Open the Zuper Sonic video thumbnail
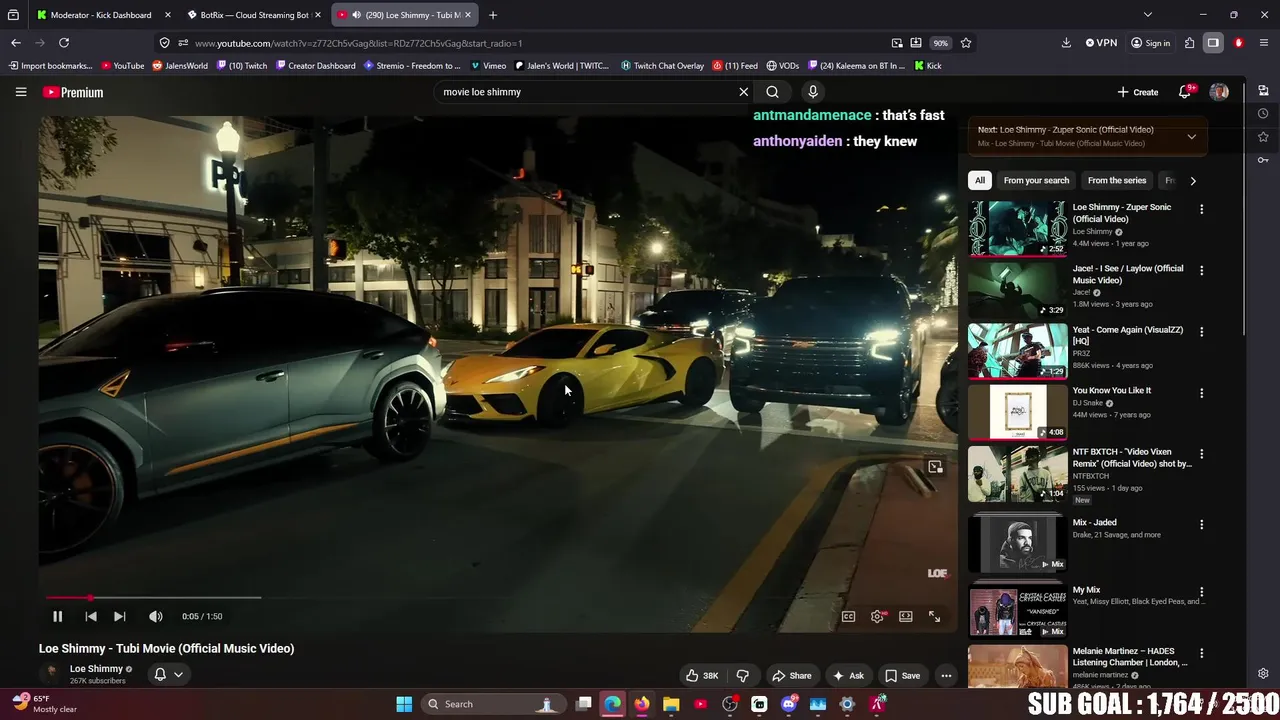Image resolution: width=1280 pixels, height=720 pixels. (1017, 228)
